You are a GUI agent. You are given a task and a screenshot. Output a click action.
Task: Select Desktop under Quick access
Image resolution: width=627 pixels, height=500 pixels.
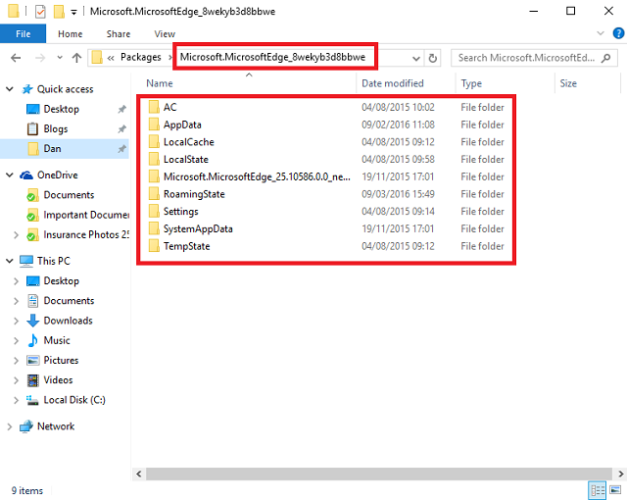(61, 109)
